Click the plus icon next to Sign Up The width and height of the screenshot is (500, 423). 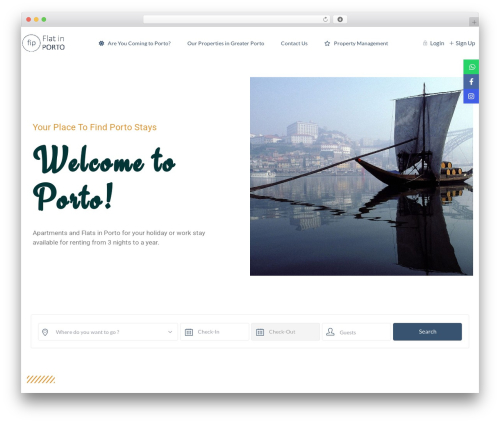451,43
